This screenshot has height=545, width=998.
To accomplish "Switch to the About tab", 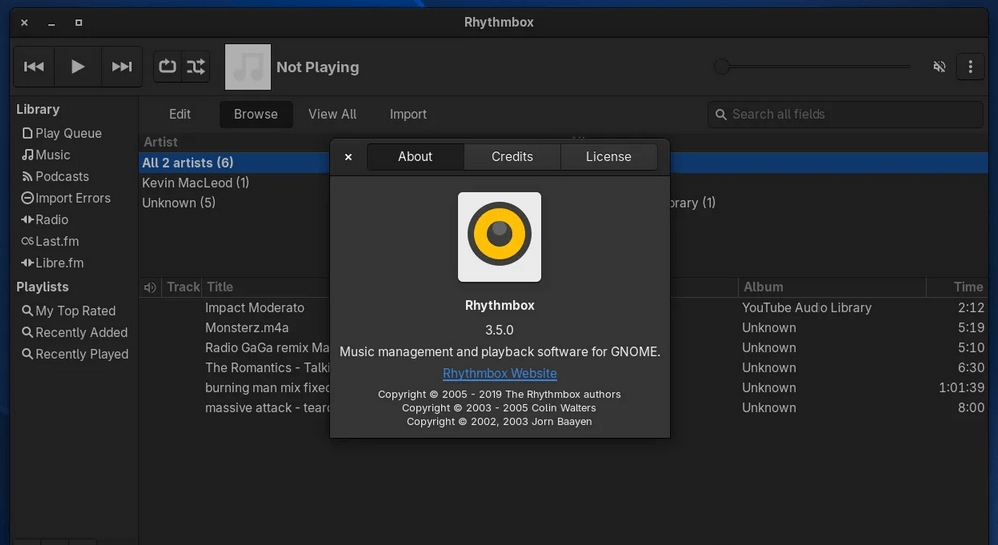I will 415,157.
